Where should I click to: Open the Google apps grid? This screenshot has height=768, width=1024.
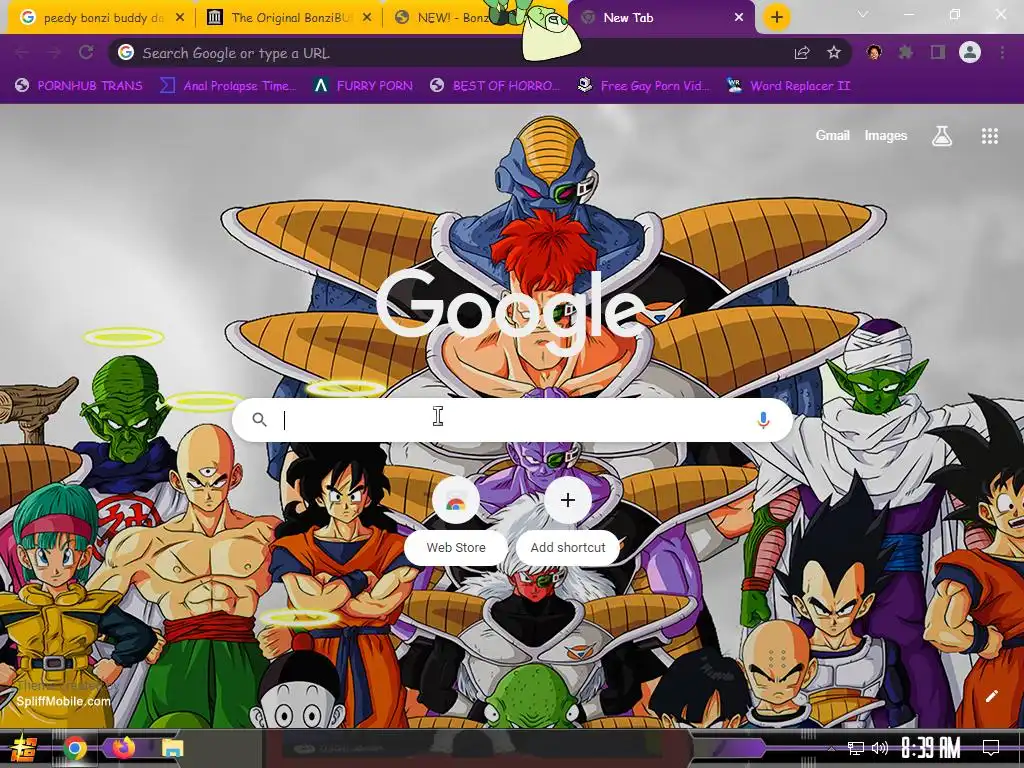click(989, 136)
